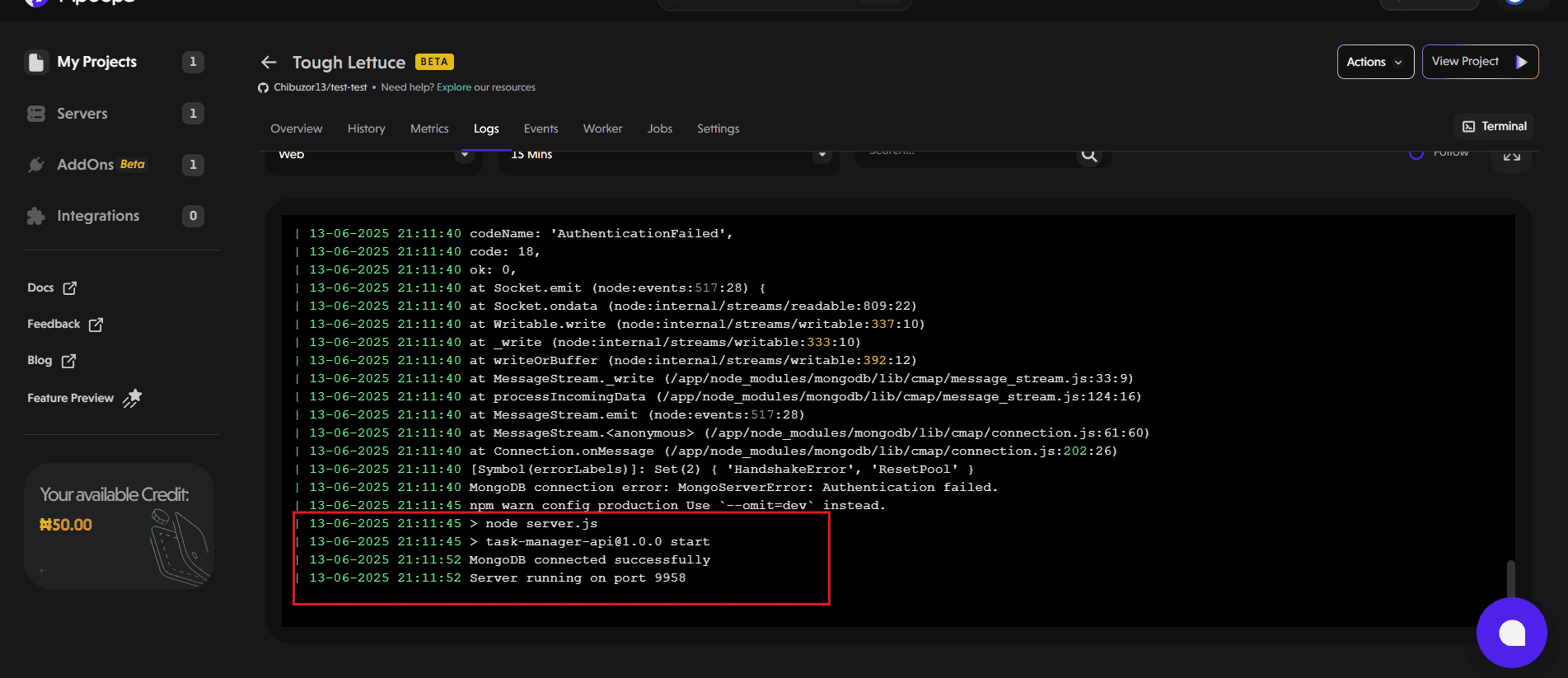This screenshot has height=678, width=1568.
Task: Toggle the Follow logs option
Action: tap(1416, 154)
